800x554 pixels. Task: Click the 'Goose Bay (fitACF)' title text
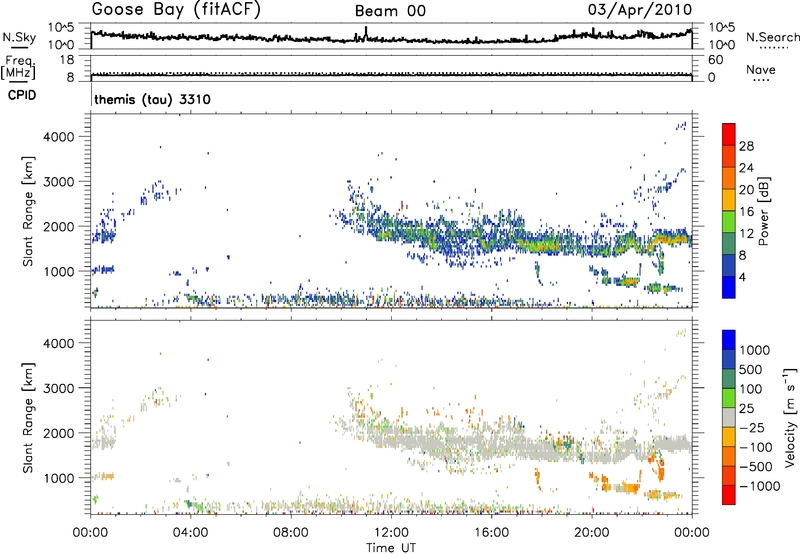(176, 10)
